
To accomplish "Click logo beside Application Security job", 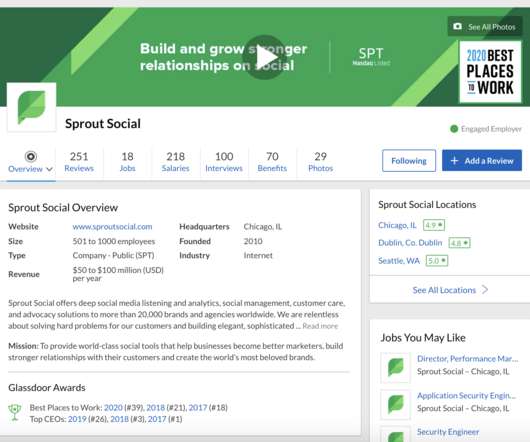I will coord(396,404).
